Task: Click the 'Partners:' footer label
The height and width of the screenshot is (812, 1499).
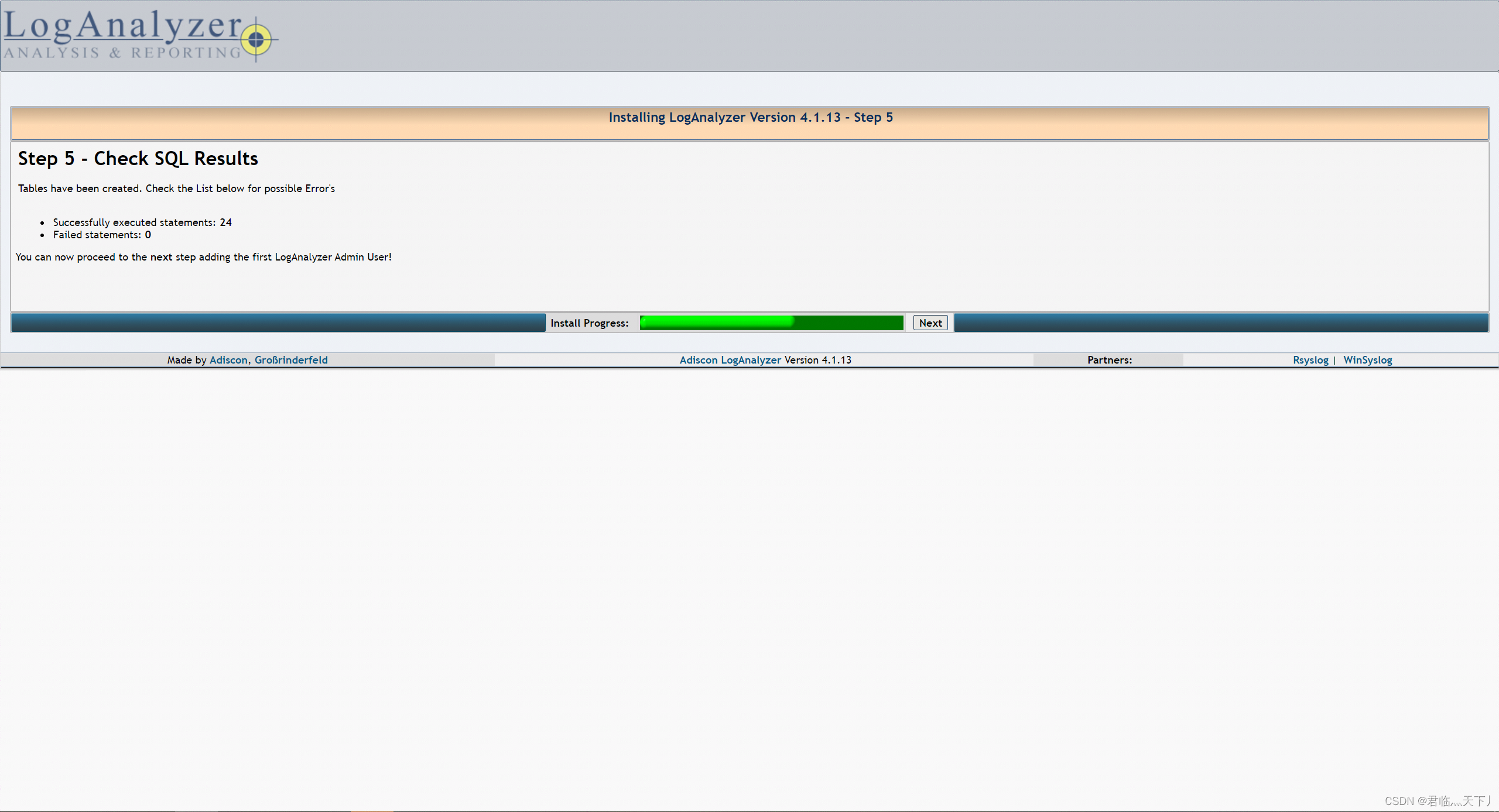Action: (1109, 360)
